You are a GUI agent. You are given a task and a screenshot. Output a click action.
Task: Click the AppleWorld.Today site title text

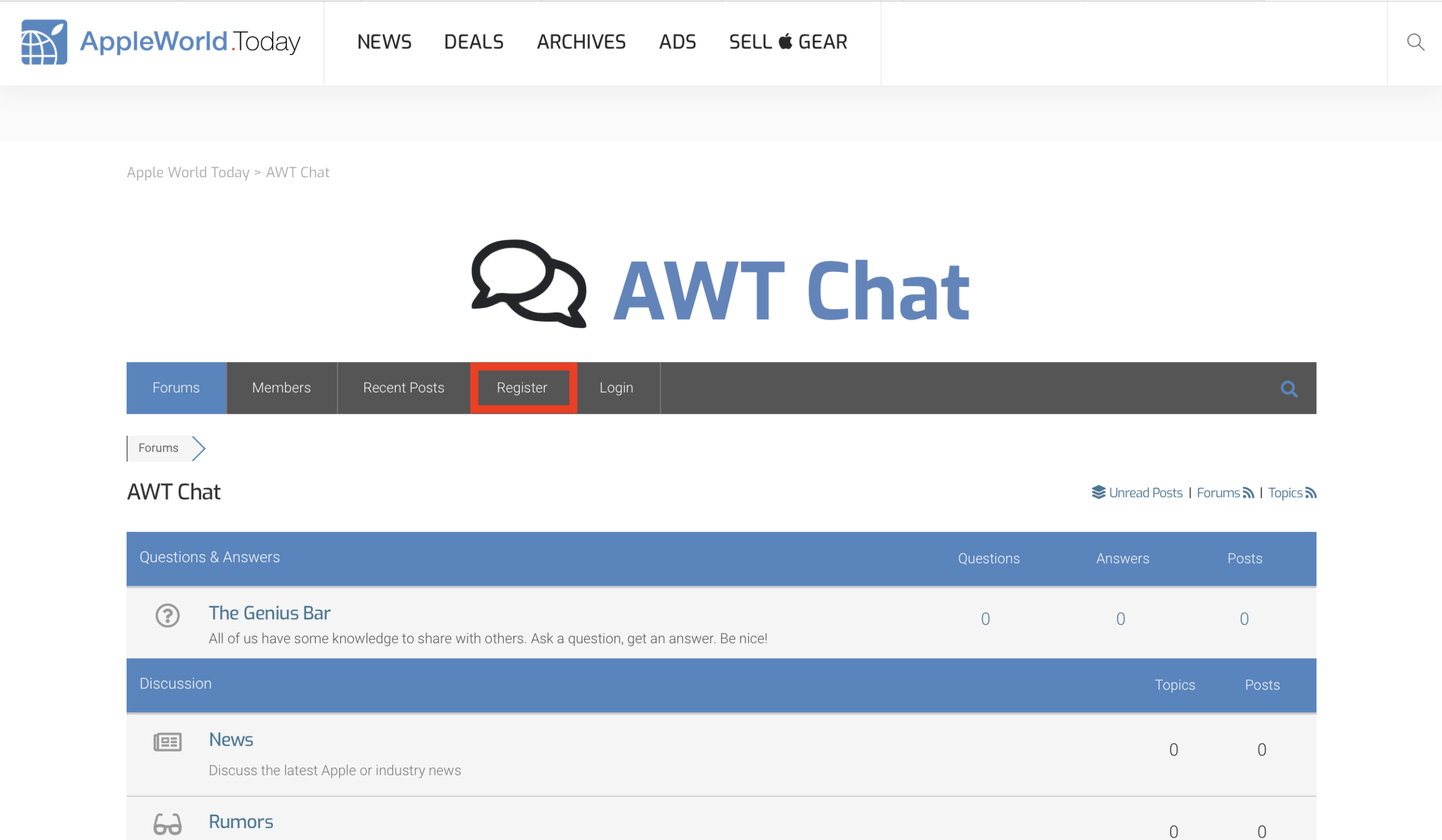[x=190, y=42]
